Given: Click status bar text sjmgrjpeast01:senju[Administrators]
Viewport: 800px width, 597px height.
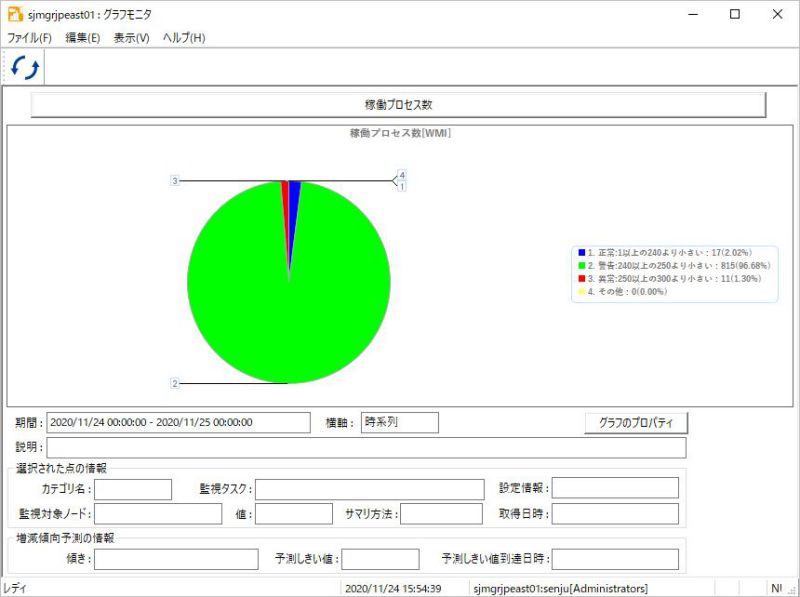Looking at the screenshot, I should click(561, 588).
